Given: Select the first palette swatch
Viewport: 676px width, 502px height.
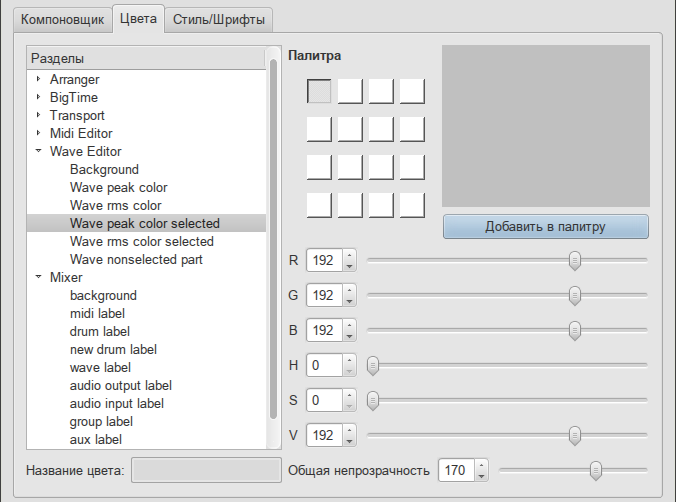Looking at the screenshot, I should 319,91.
